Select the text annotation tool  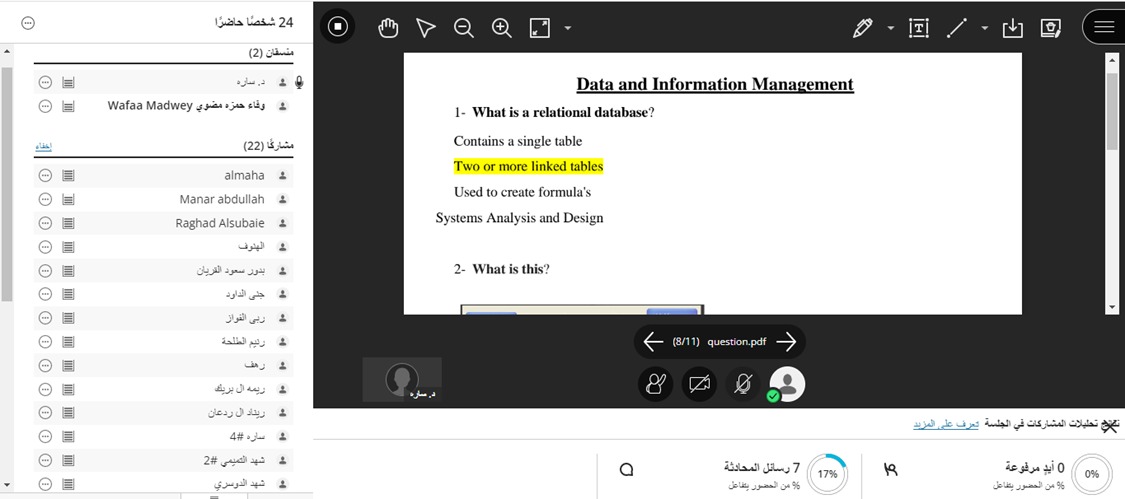[918, 28]
